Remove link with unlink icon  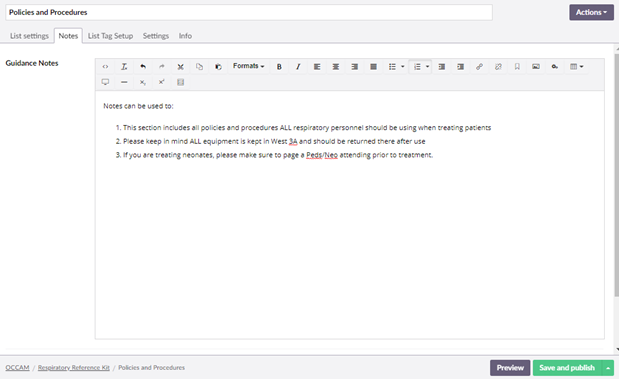[498, 67]
